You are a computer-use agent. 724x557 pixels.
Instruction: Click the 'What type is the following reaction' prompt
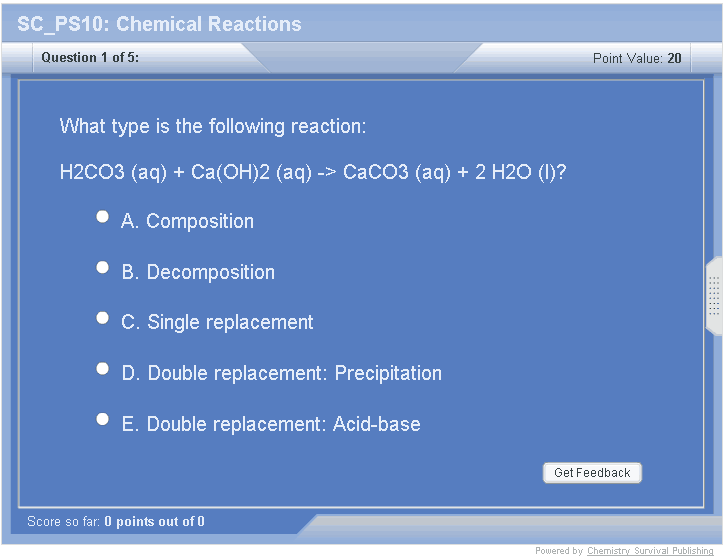pos(213,126)
